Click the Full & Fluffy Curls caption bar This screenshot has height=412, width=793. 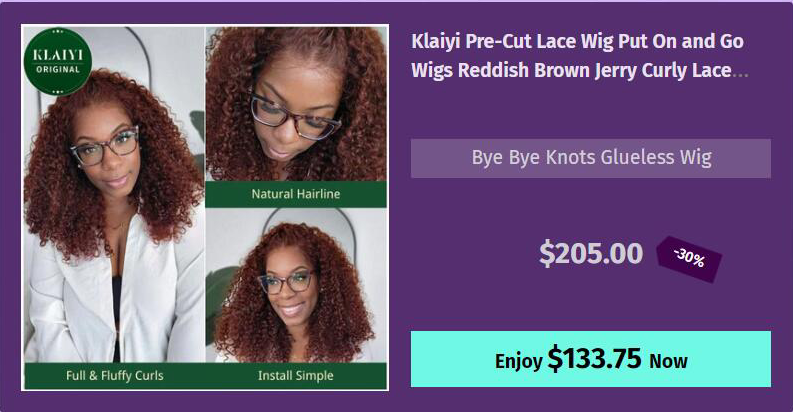114,376
